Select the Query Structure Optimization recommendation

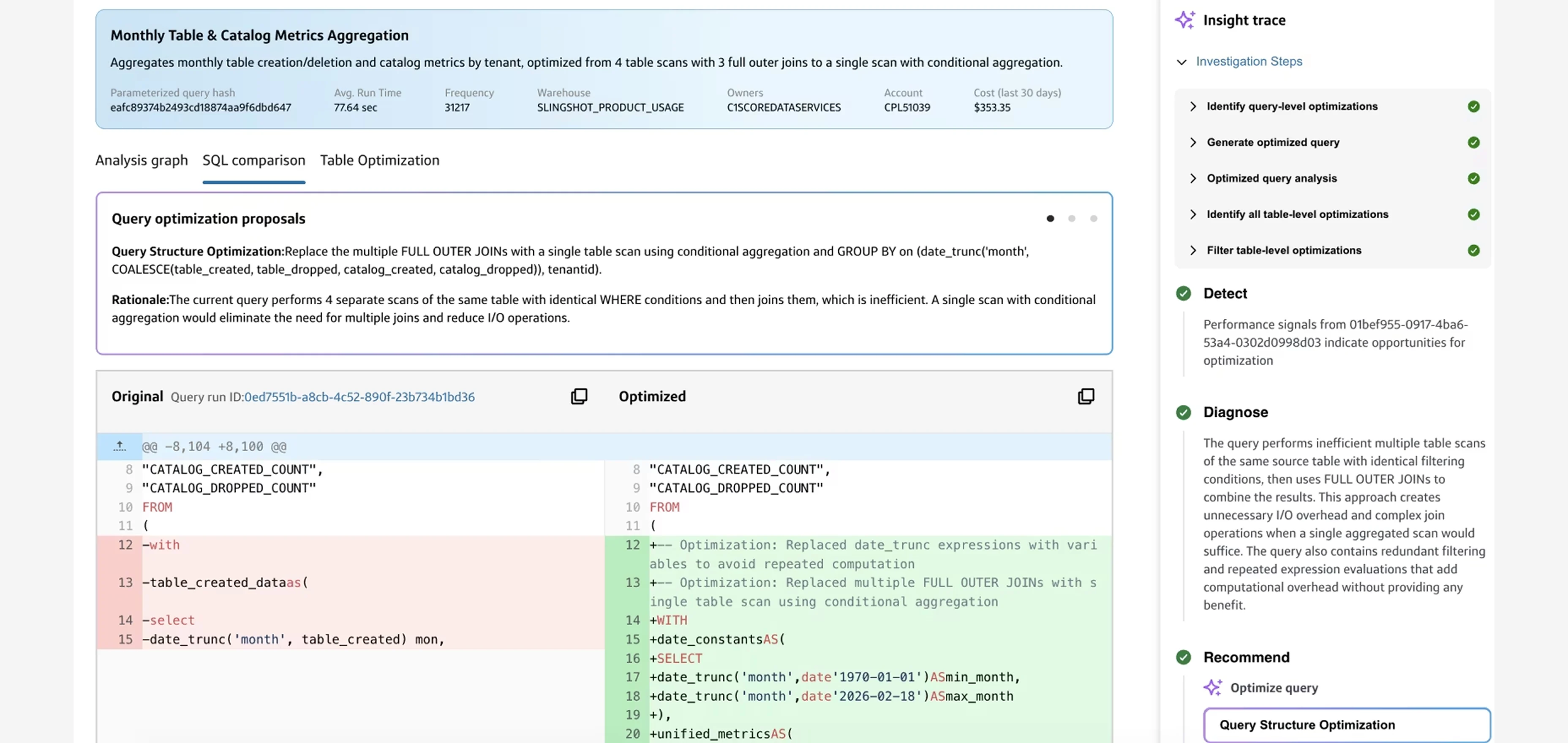coord(1347,725)
